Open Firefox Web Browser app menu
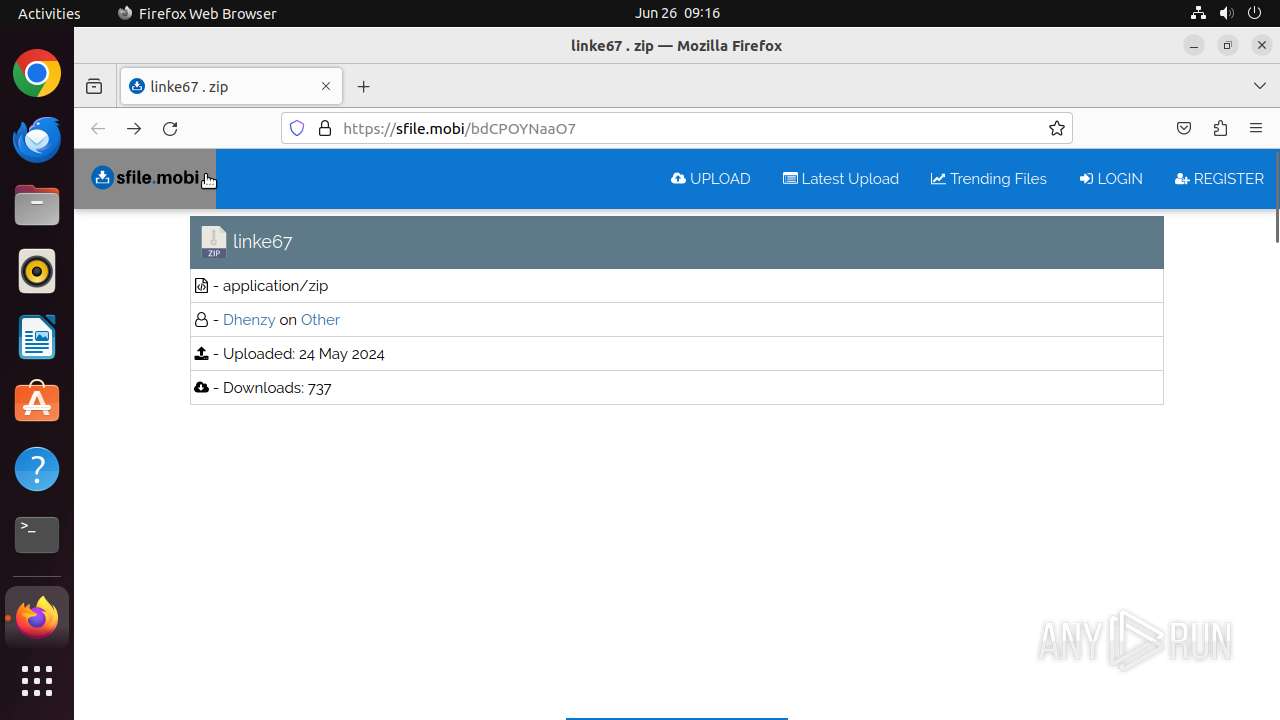1280x720 pixels. [x=197, y=13]
